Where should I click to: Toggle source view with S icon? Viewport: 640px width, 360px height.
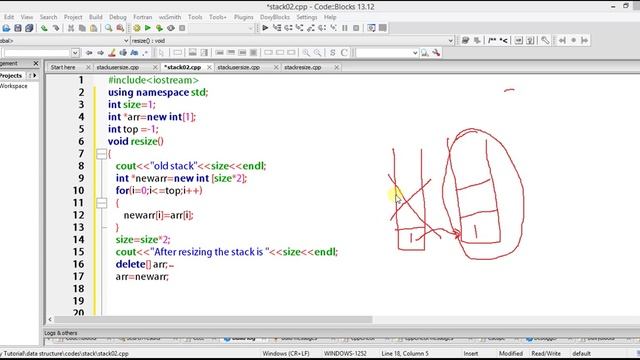point(333,53)
